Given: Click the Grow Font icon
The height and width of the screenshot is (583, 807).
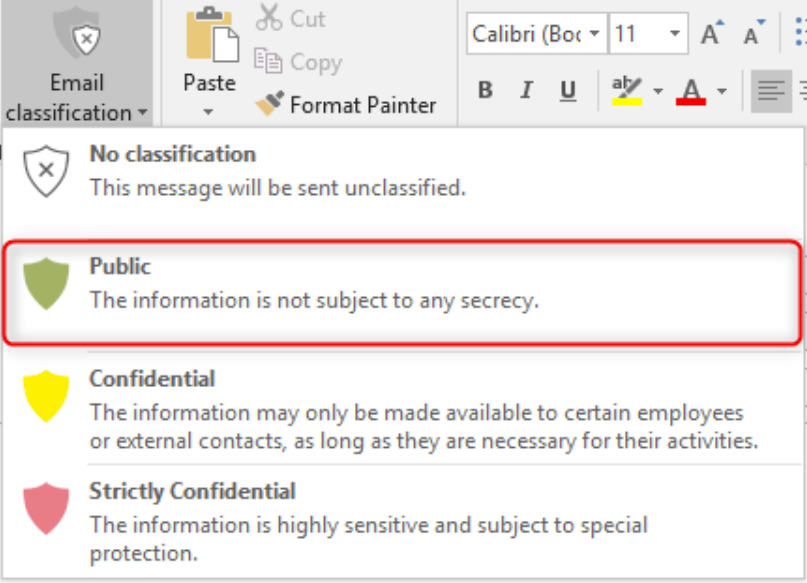Looking at the screenshot, I should tap(711, 33).
